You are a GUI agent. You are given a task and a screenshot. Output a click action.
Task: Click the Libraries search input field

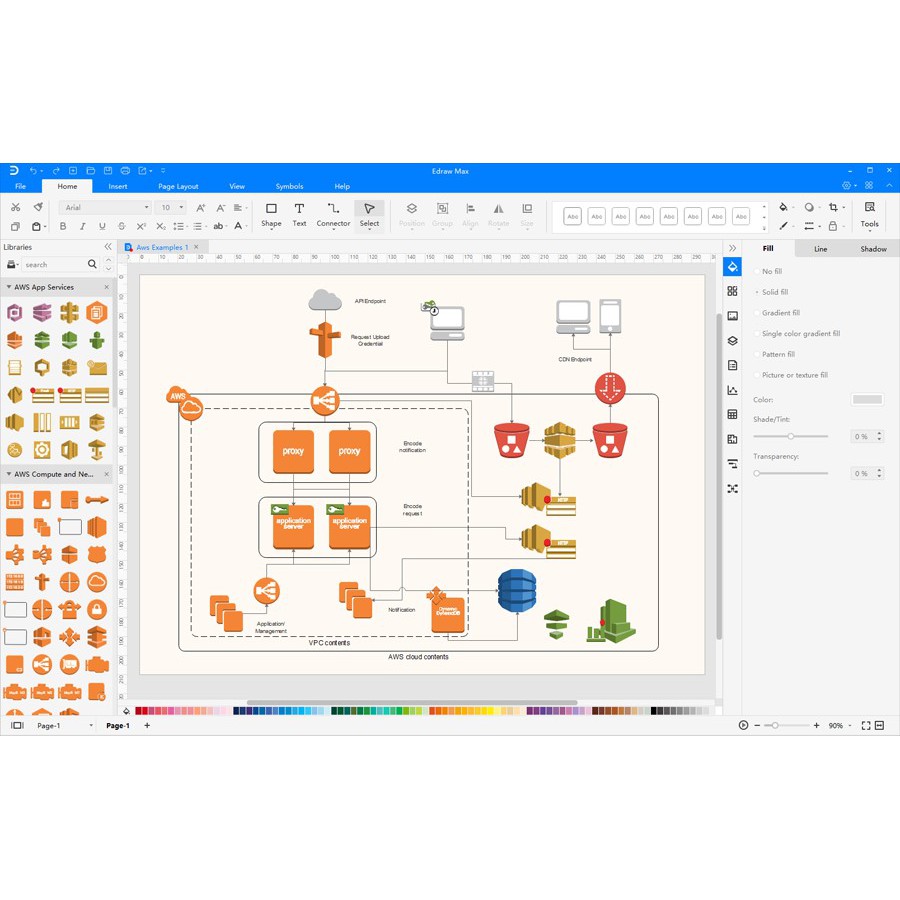53,264
